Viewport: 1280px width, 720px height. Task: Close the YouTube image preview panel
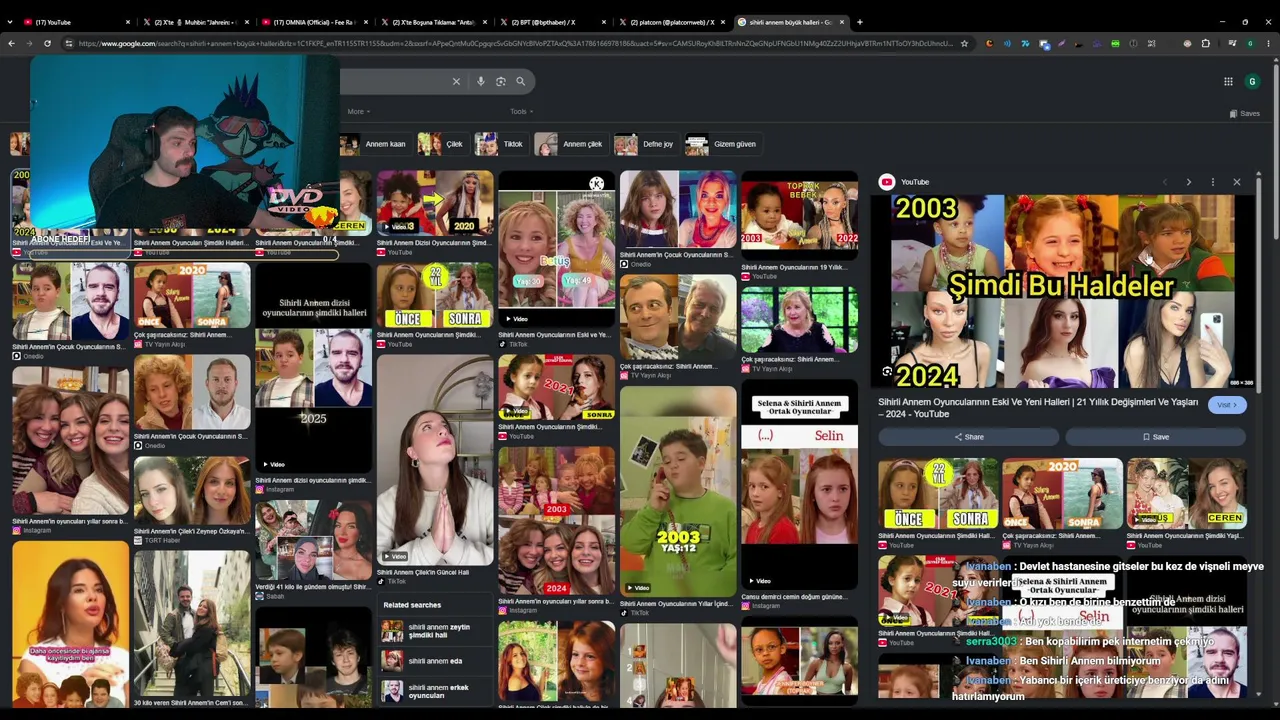point(1237,182)
